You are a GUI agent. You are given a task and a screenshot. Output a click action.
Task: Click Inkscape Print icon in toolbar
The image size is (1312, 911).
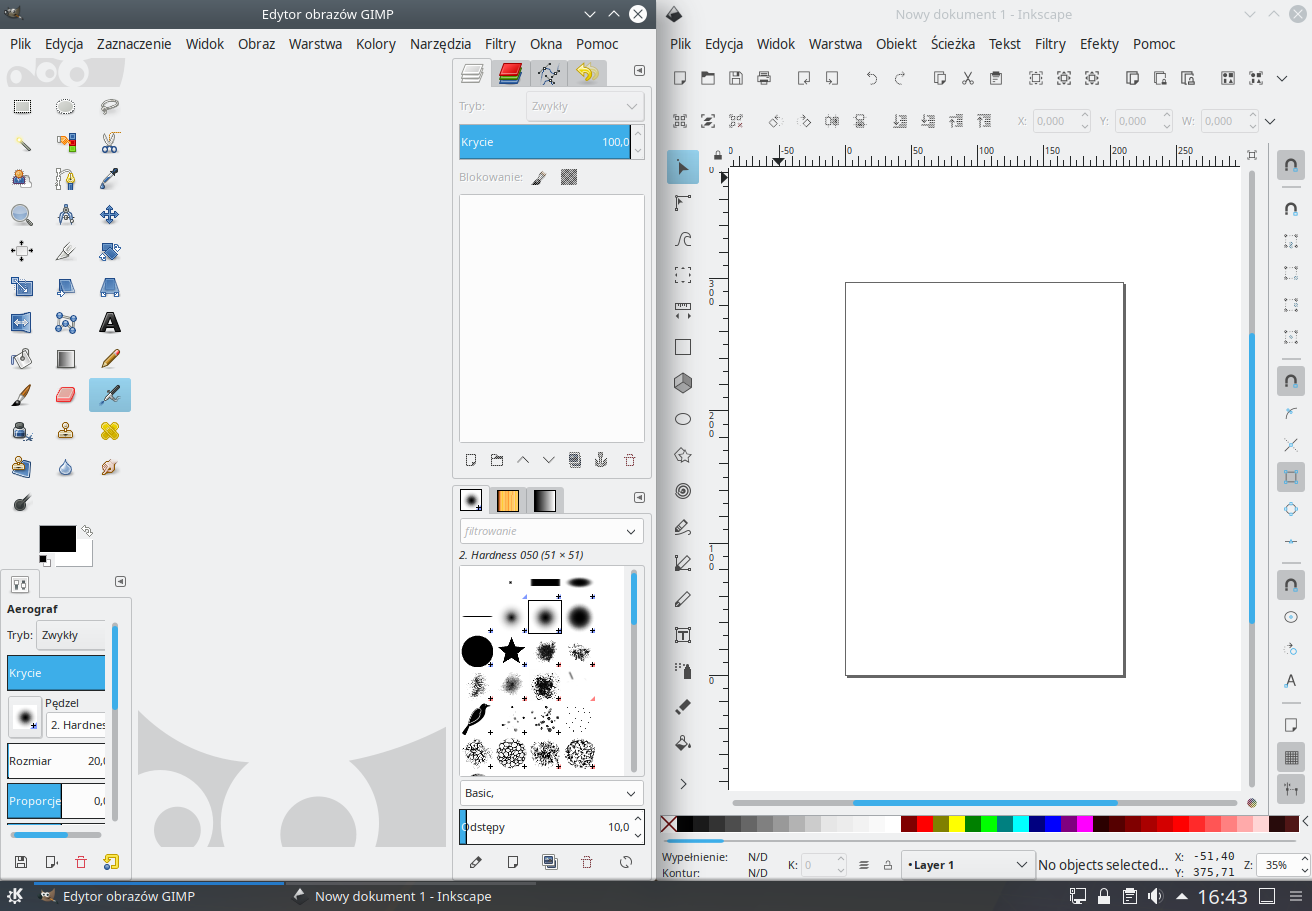click(x=764, y=78)
